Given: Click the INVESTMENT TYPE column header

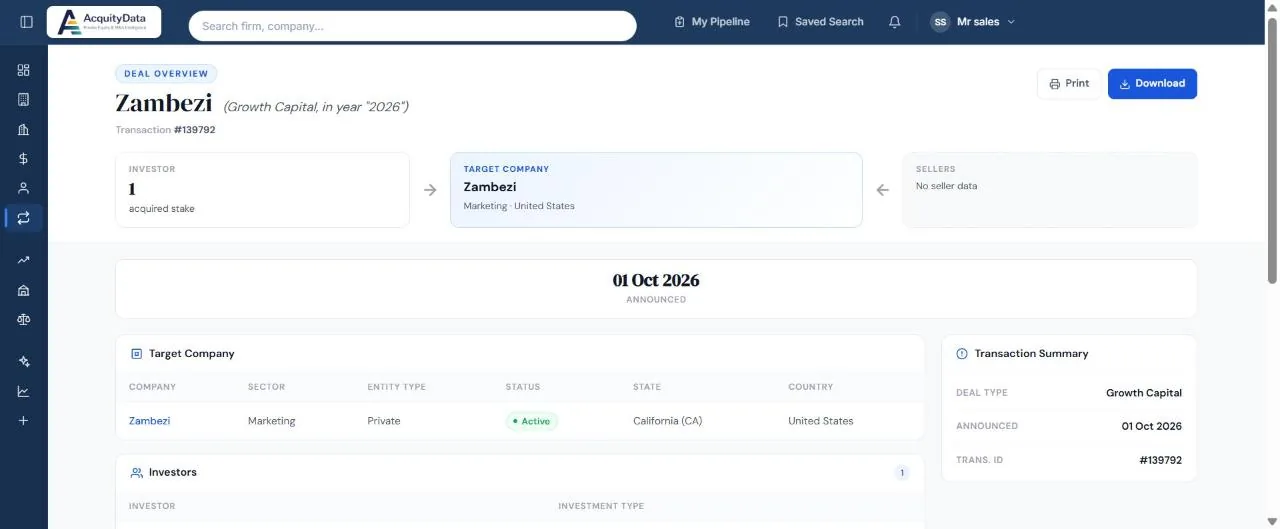Looking at the screenshot, I should (x=601, y=506).
